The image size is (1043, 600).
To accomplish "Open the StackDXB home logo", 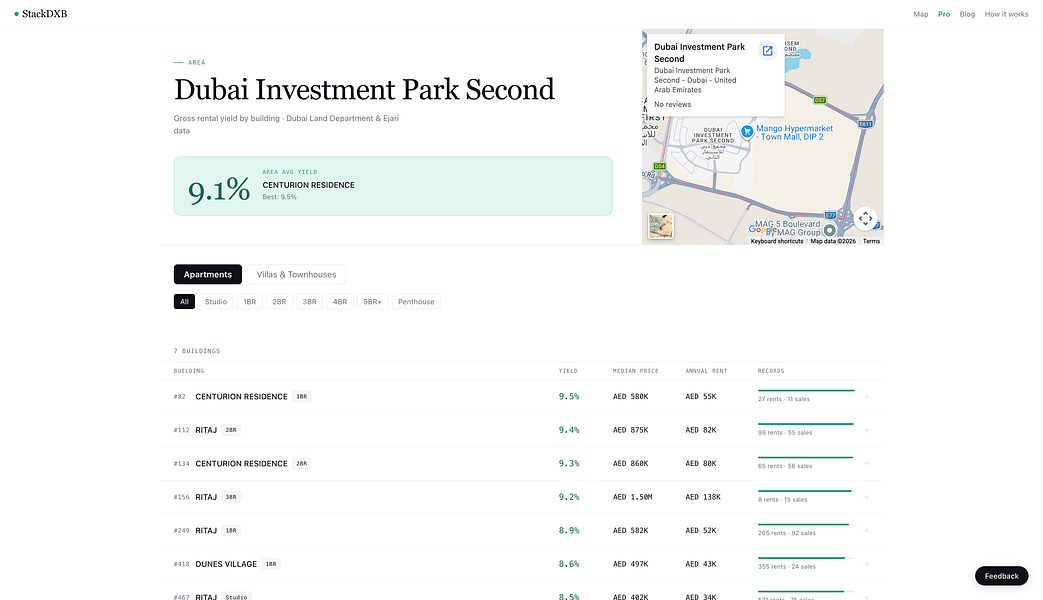I will tap(41, 14).
